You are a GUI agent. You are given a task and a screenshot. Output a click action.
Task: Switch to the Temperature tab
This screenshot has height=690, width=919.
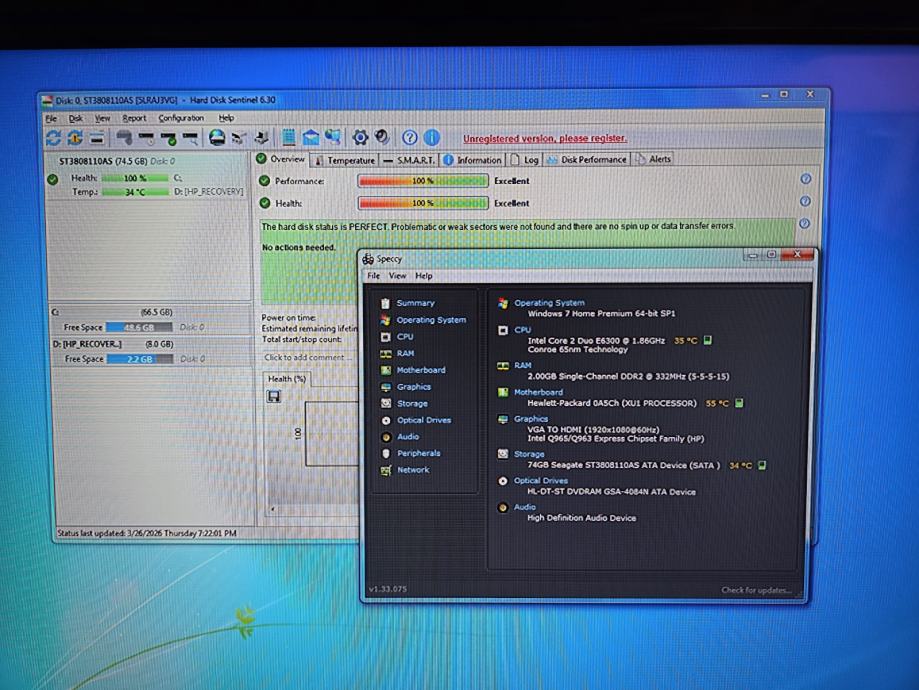345,160
